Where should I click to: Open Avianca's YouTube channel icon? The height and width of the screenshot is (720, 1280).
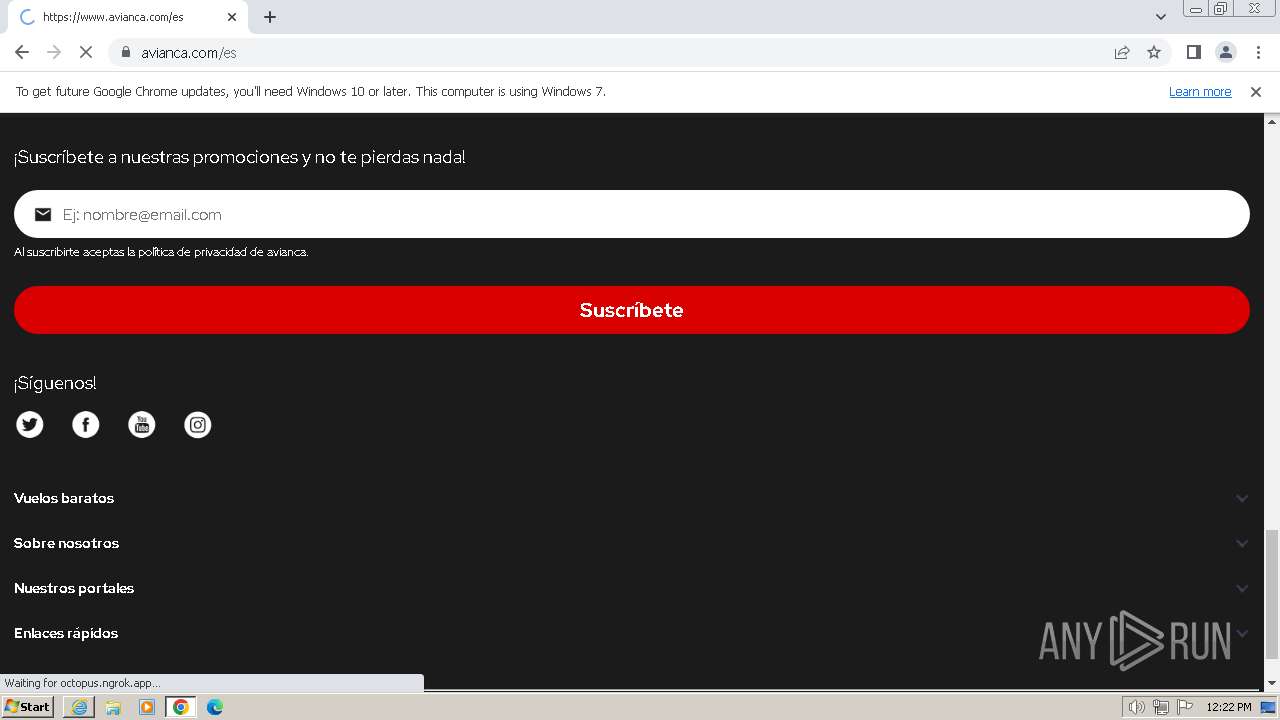[x=142, y=425]
